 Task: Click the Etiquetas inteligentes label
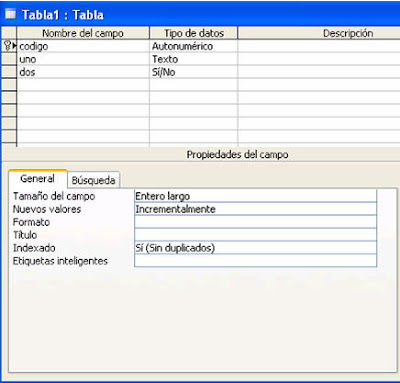tap(60, 261)
